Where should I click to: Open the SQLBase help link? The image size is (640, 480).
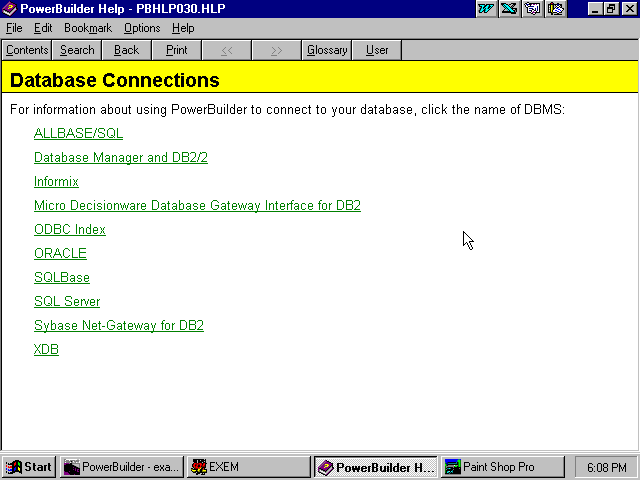tap(62, 278)
